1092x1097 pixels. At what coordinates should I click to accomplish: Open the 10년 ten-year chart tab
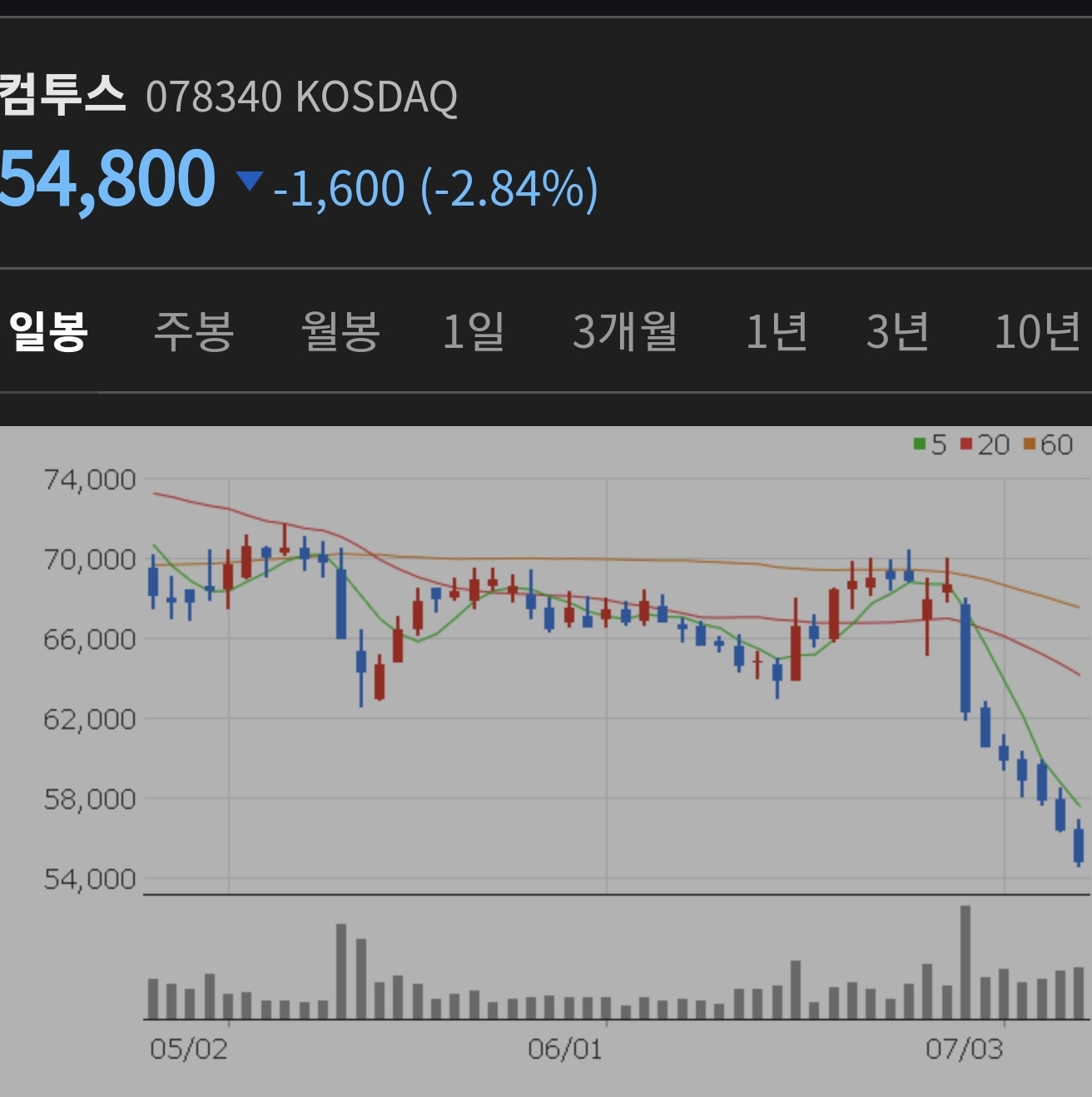(1037, 331)
